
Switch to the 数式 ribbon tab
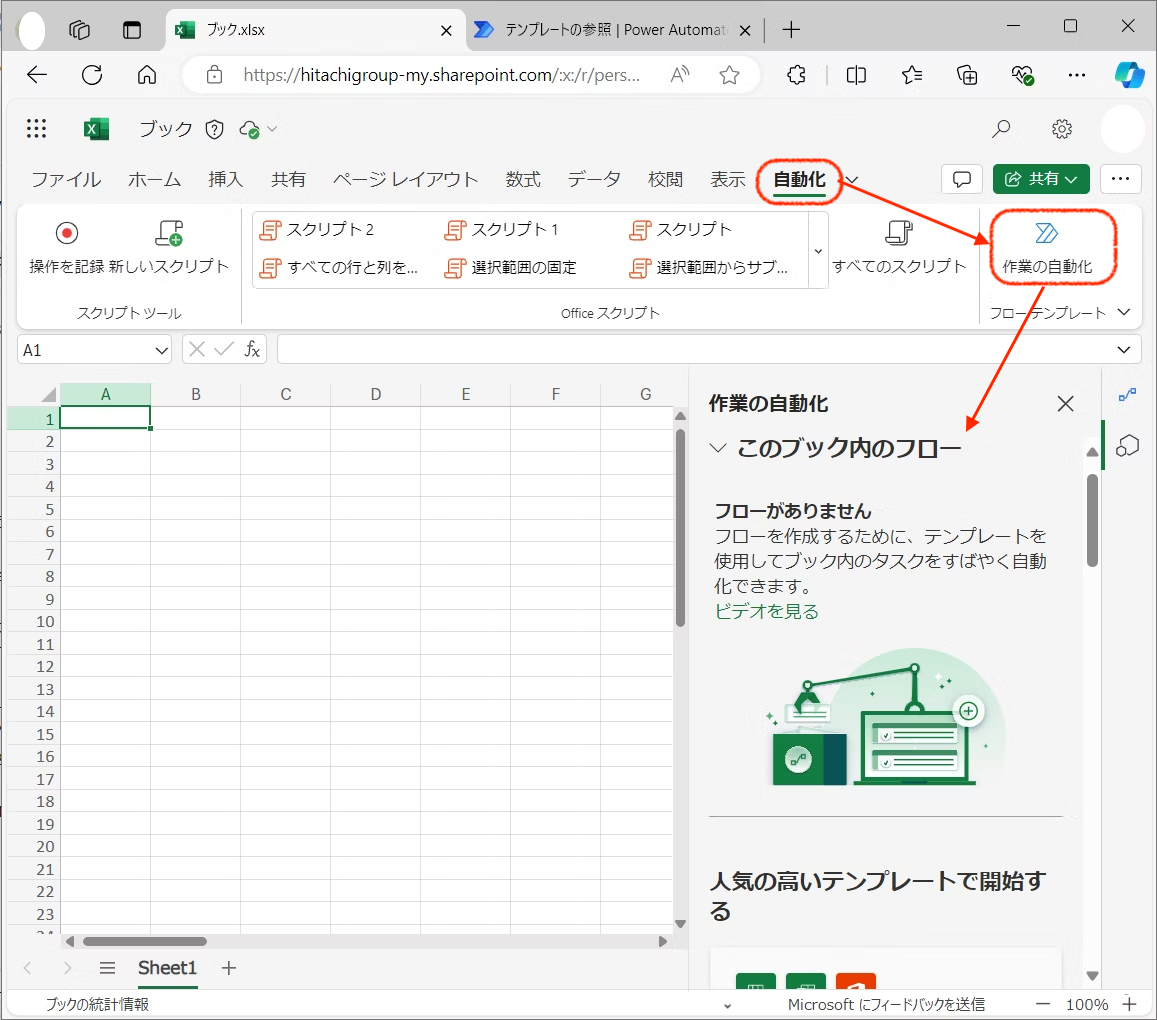coord(523,179)
